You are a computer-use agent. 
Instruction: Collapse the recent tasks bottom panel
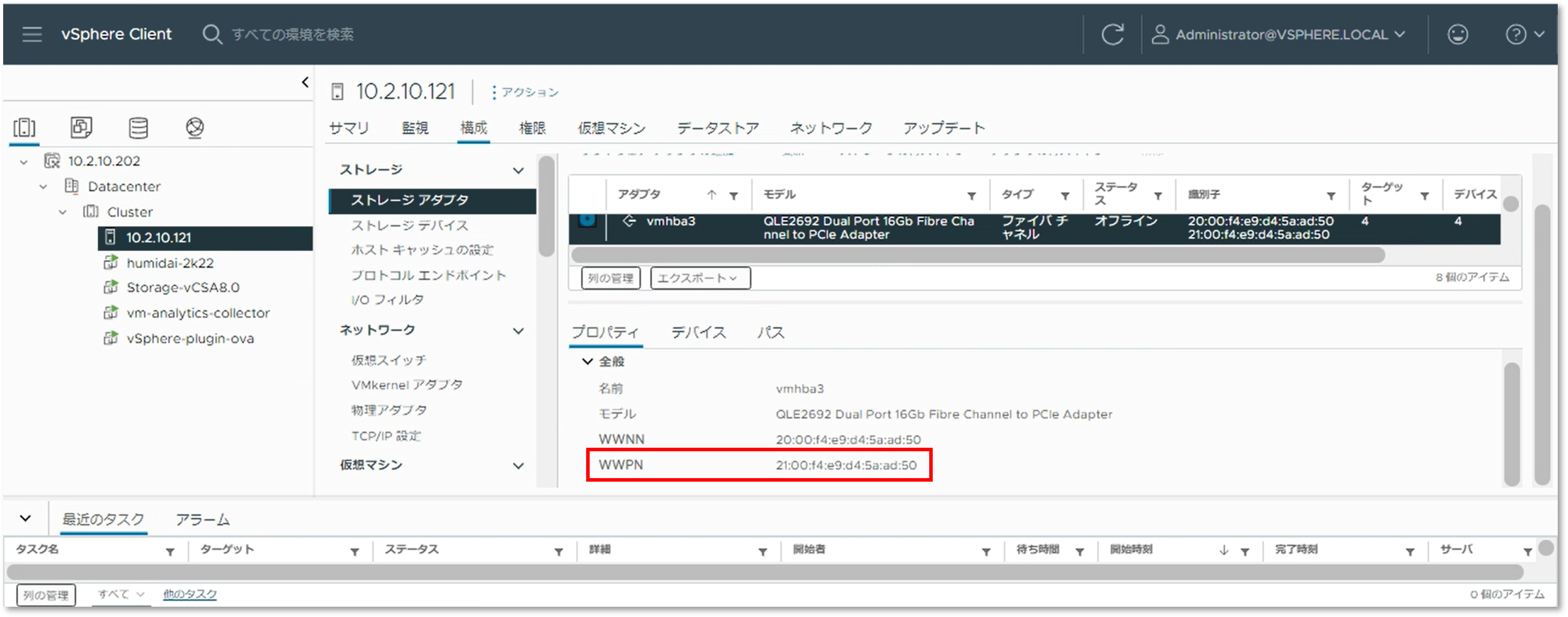[x=25, y=519]
